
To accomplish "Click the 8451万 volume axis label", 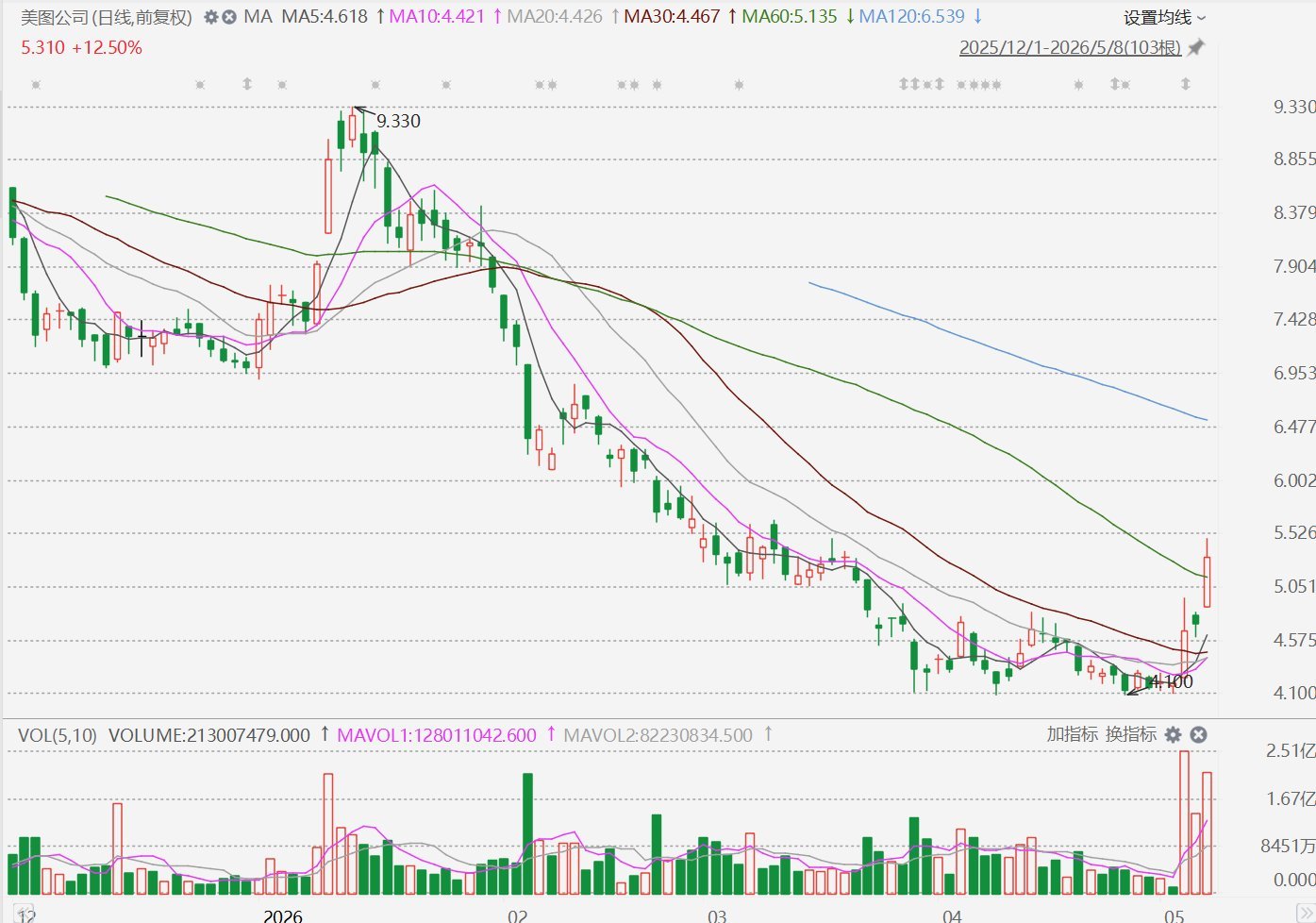I will click(x=1288, y=846).
